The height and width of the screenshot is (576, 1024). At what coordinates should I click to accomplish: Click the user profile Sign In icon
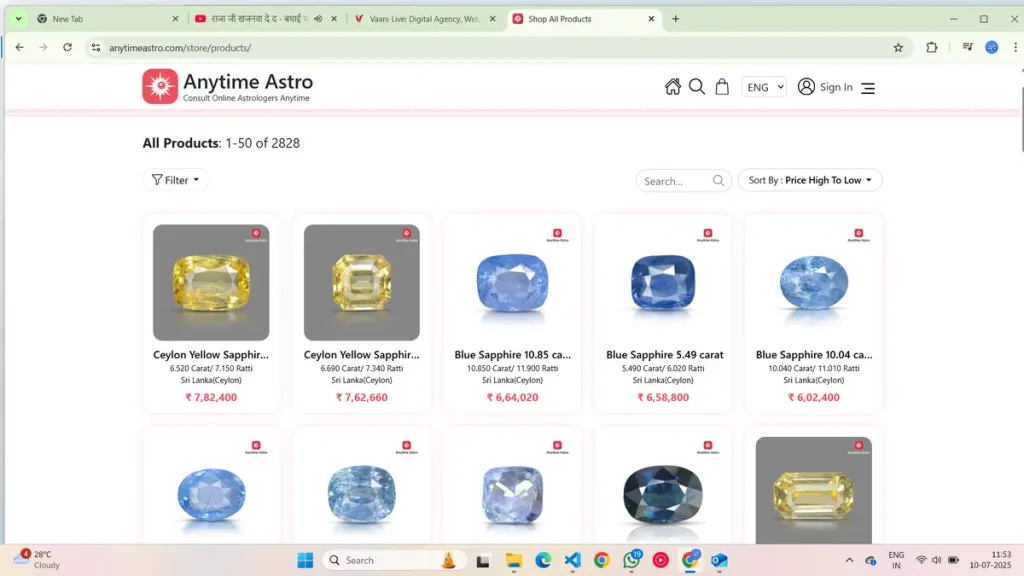806,87
